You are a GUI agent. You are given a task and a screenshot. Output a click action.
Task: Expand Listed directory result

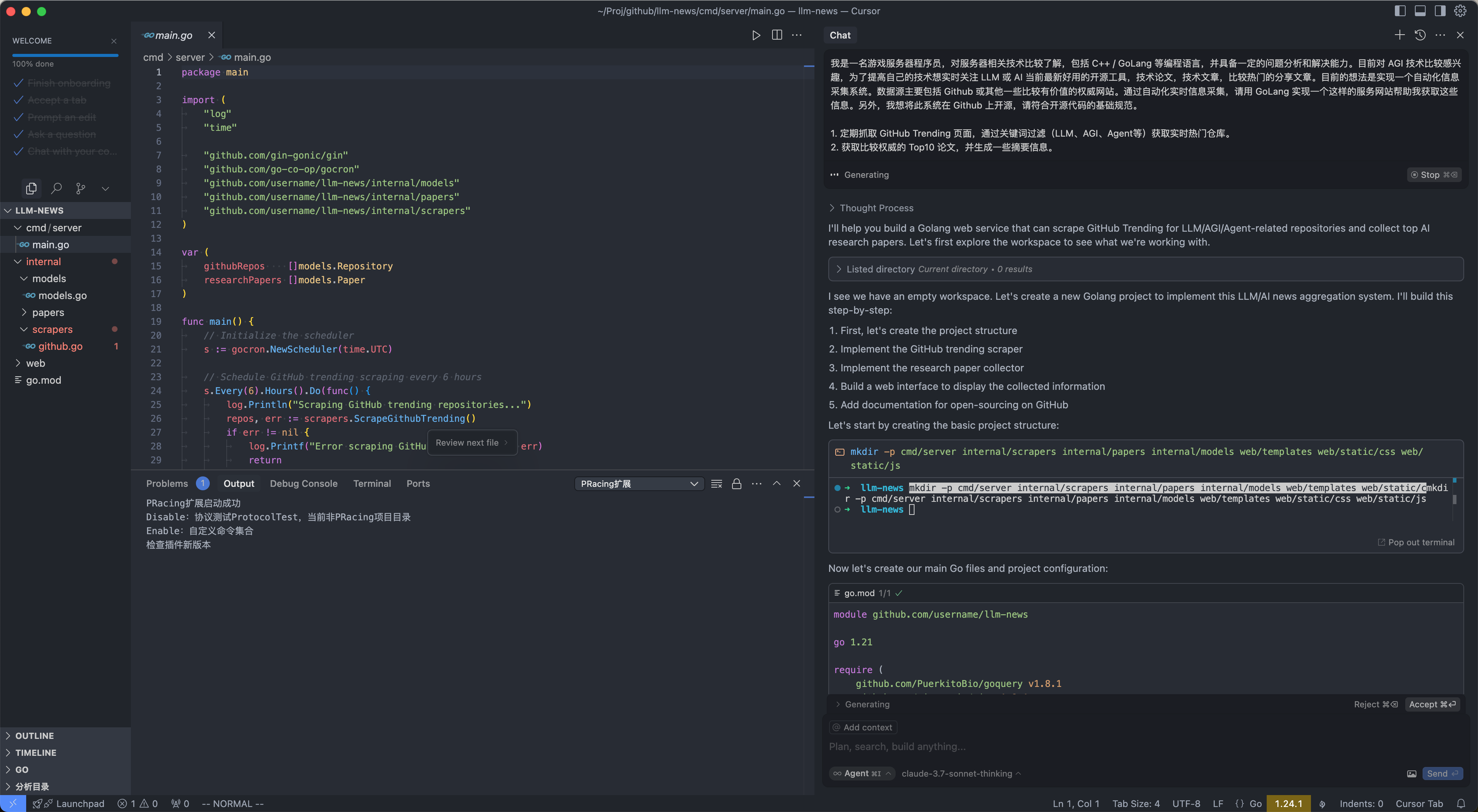1145,269
